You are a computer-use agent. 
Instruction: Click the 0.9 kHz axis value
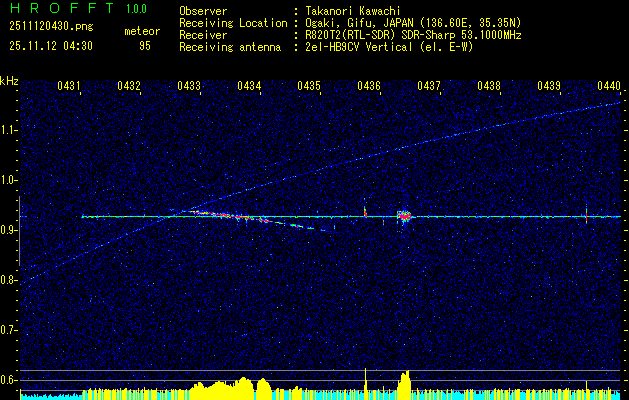click(x=9, y=230)
